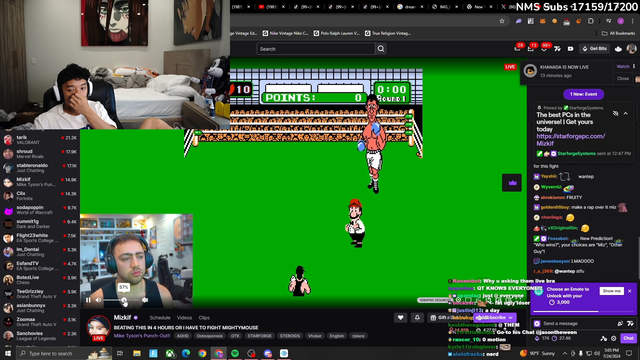Pause the Mizkif stream

click(x=88, y=300)
